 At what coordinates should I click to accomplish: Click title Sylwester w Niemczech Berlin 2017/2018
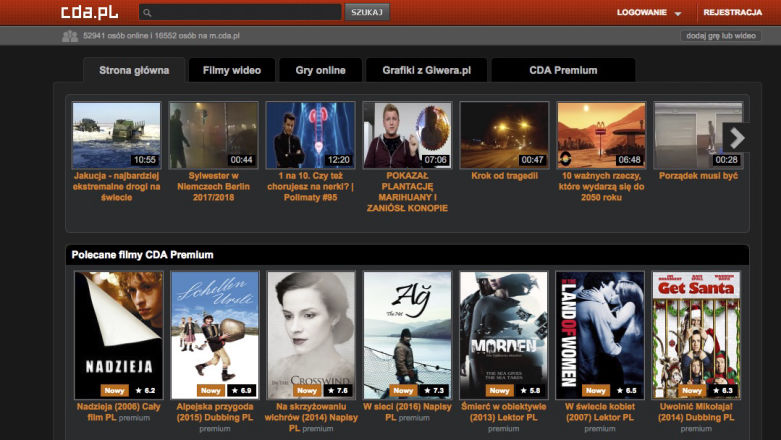(213, 186)
